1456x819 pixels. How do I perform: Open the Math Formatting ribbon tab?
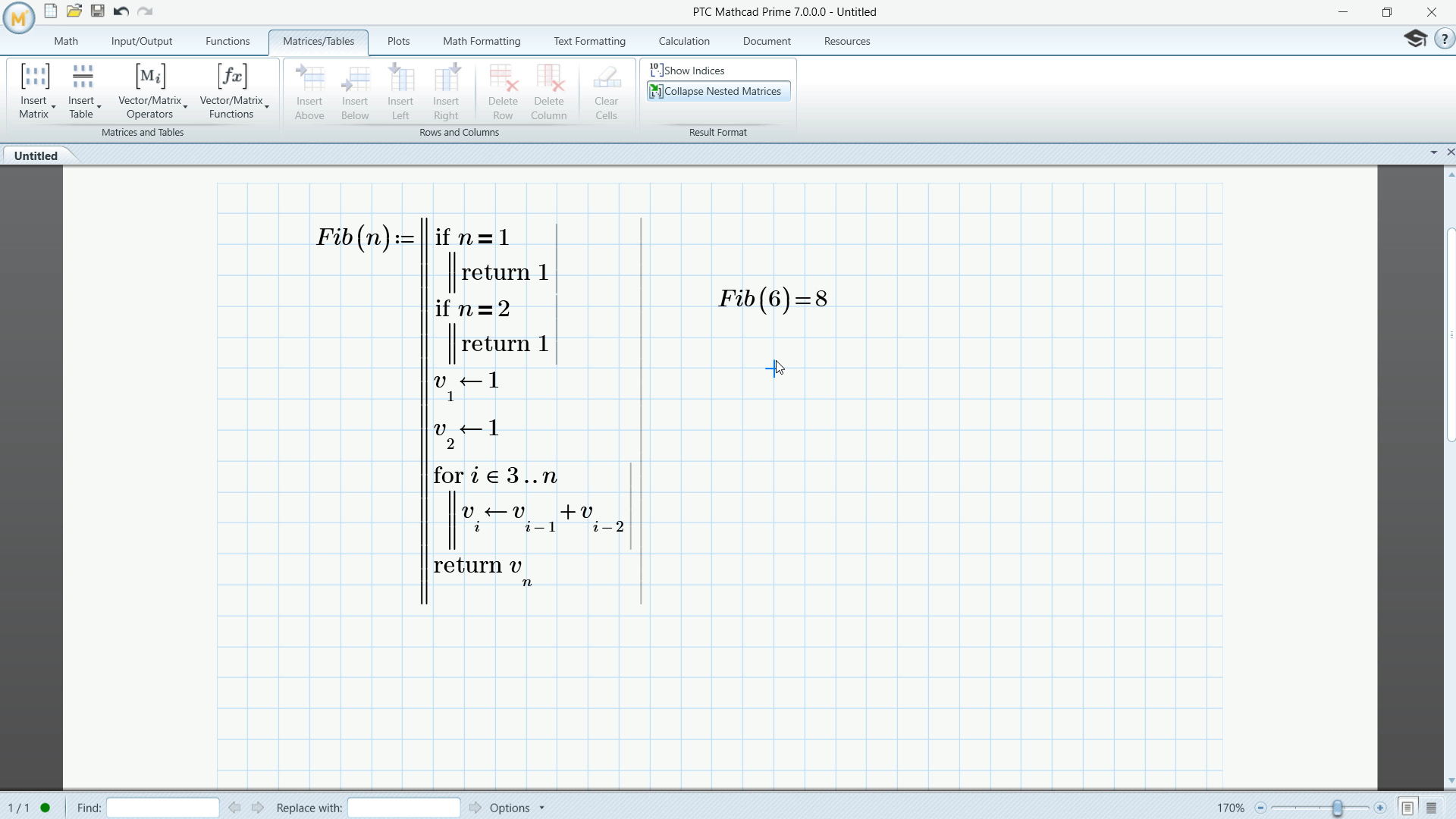(x=482, y=41)
